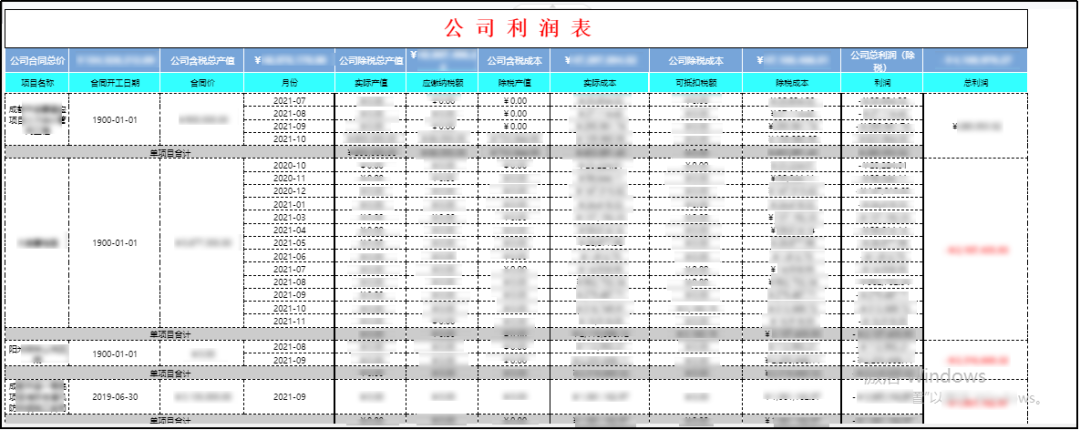
Task: Select the 公司总利润（除税）header cell
Action: point(882,61)
